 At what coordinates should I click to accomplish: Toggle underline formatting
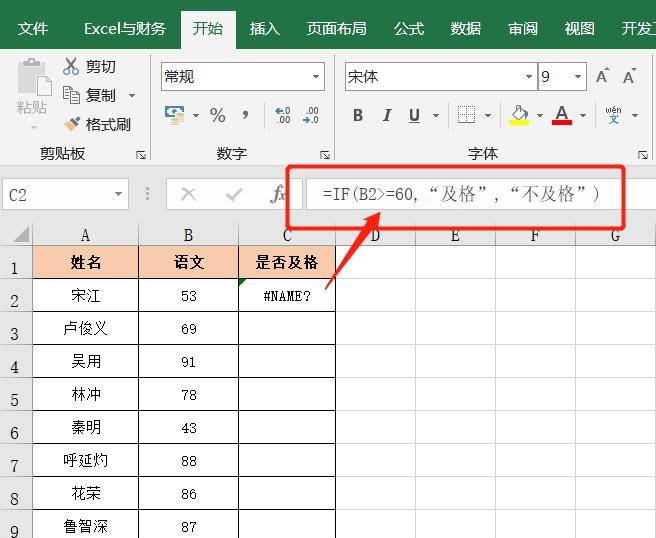point(414,115)
